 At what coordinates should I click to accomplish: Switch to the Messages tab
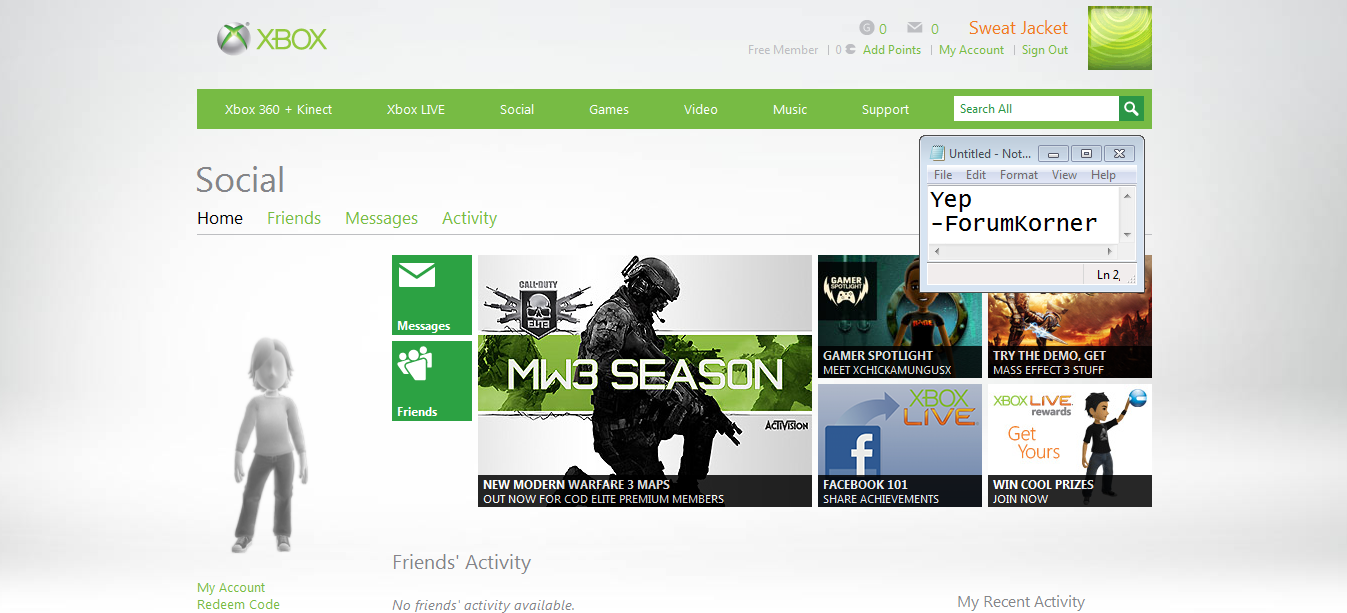(381, 218)
